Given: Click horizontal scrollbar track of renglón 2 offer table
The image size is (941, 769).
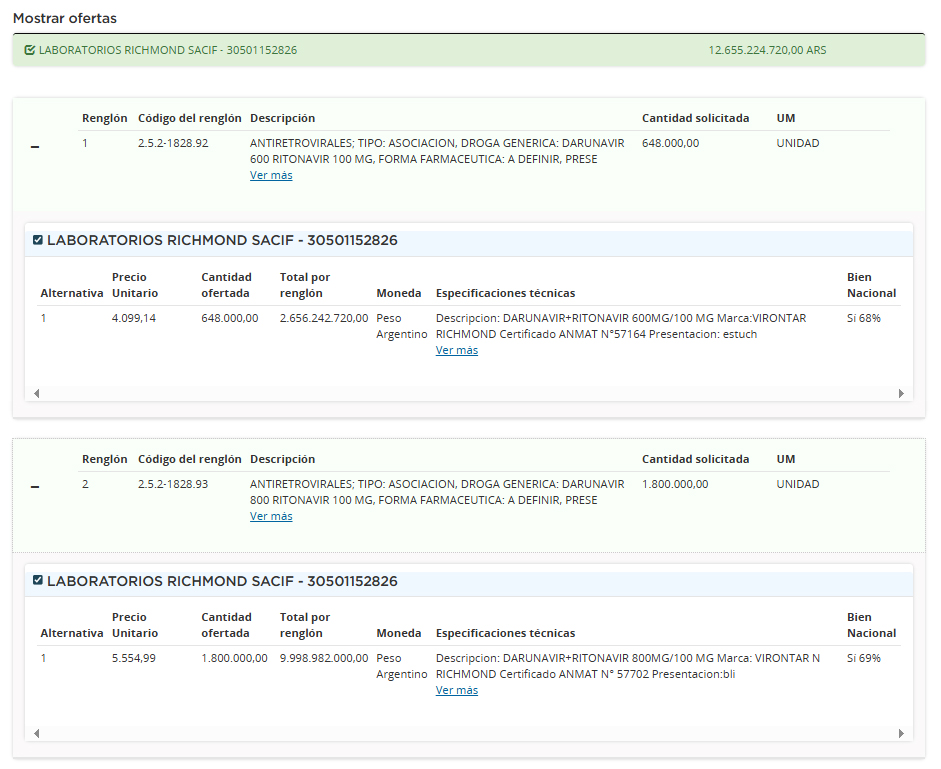Looking at the screenshot, I should click(x=470, y=733).
